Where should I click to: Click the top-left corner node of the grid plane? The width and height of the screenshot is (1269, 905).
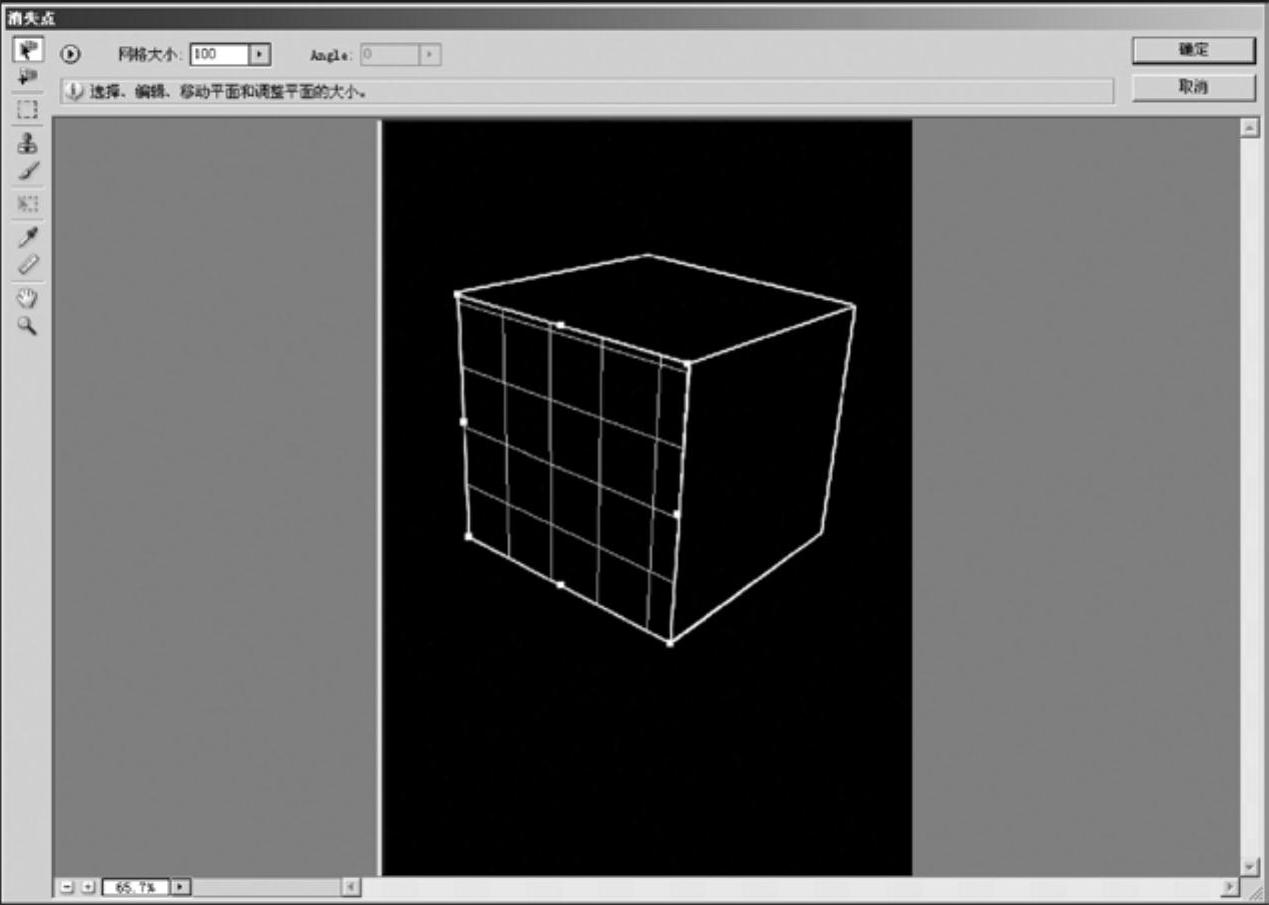tap(458, 295)
